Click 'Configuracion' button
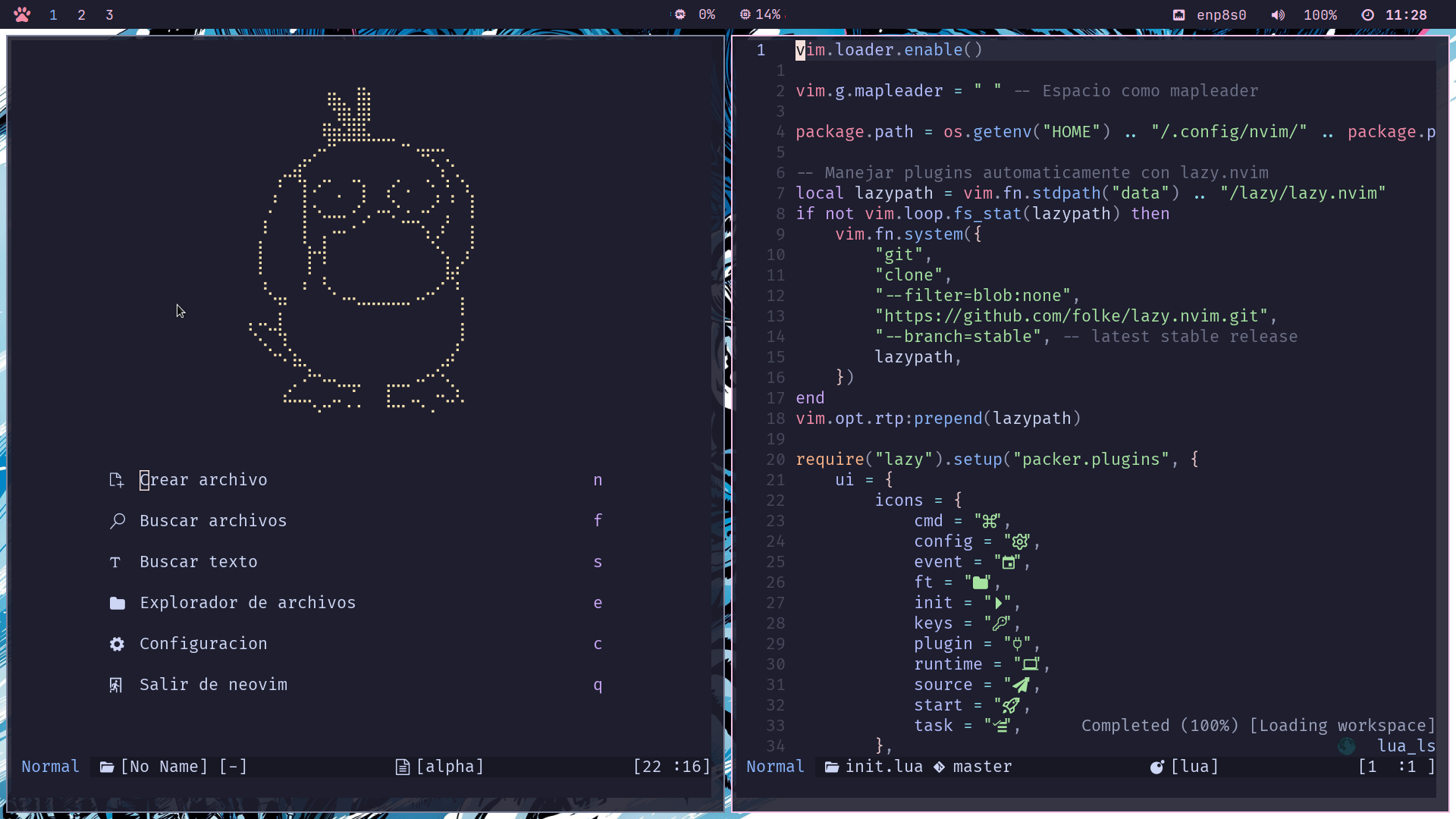The height and width of the screenshot is (819, 1456). click(203, 643)
